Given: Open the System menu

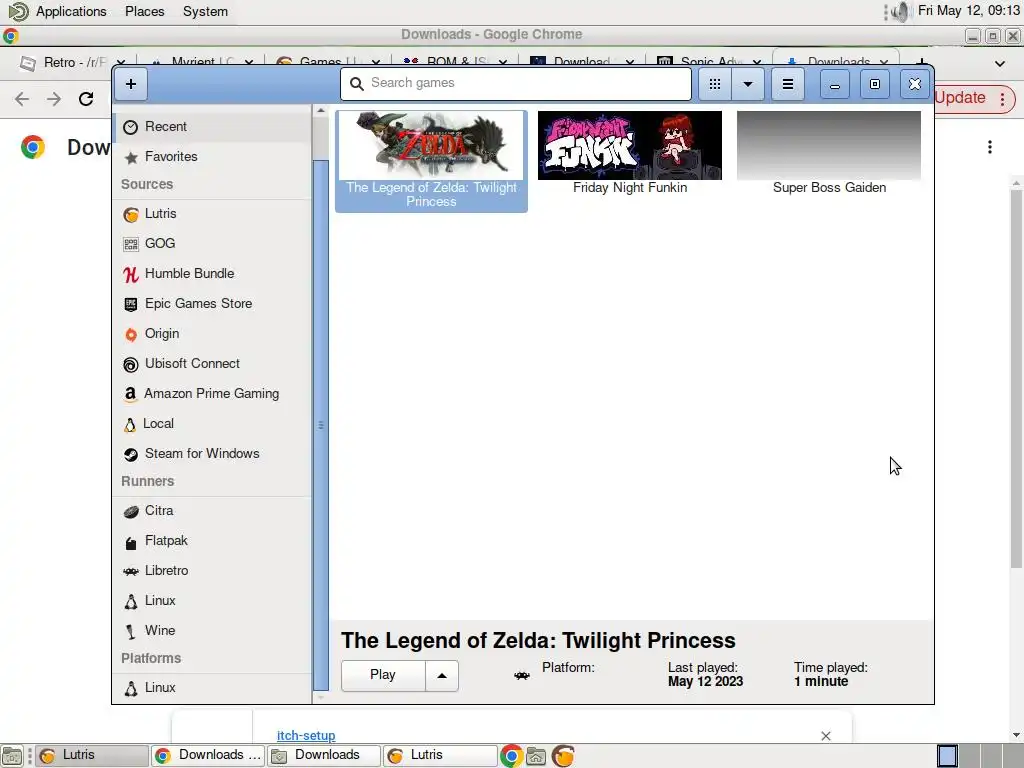Looking at the screenshot, I should [205, 12].
